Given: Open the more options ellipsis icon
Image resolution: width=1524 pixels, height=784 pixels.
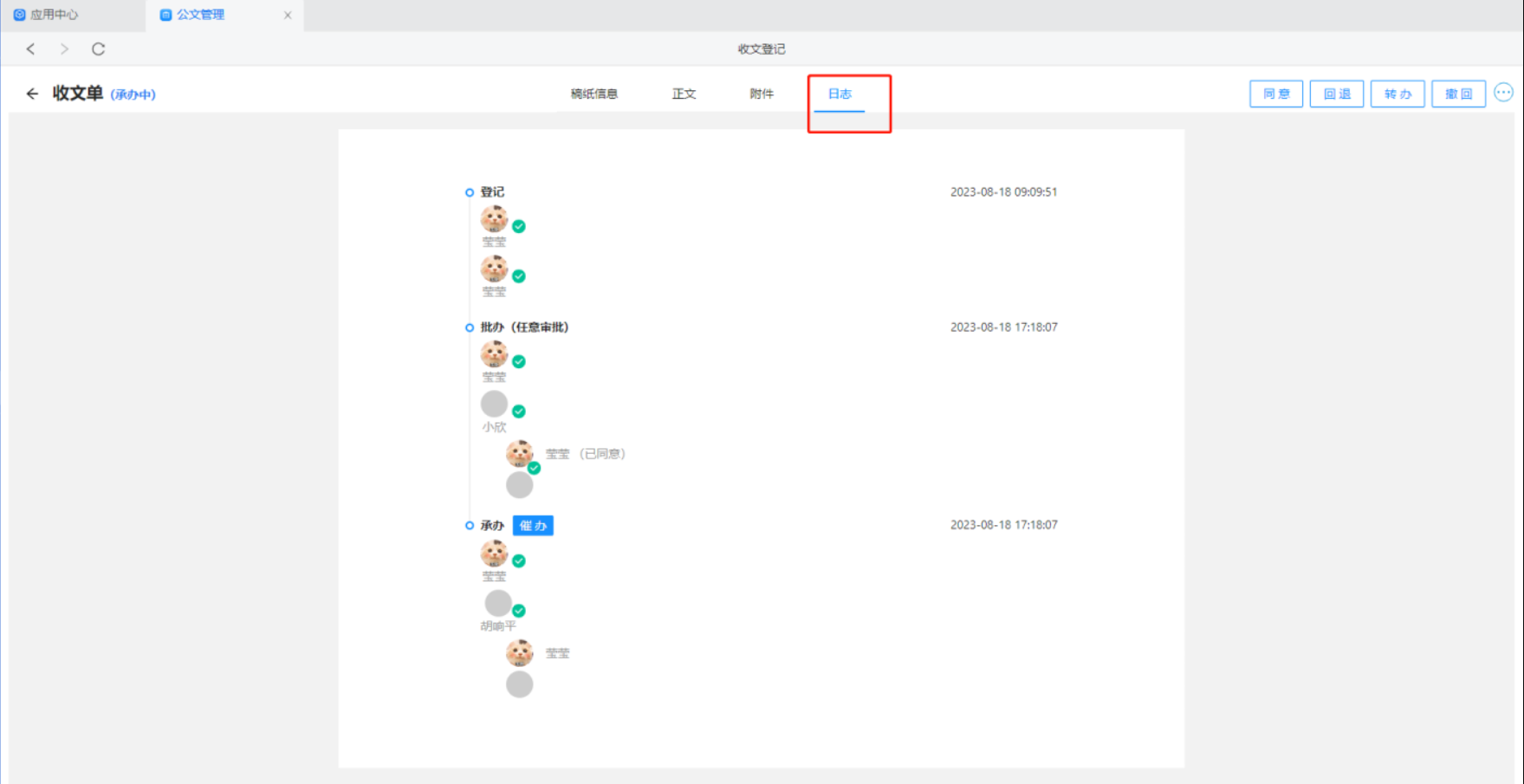Looking at the screenshot, I should pos(1503,93).
